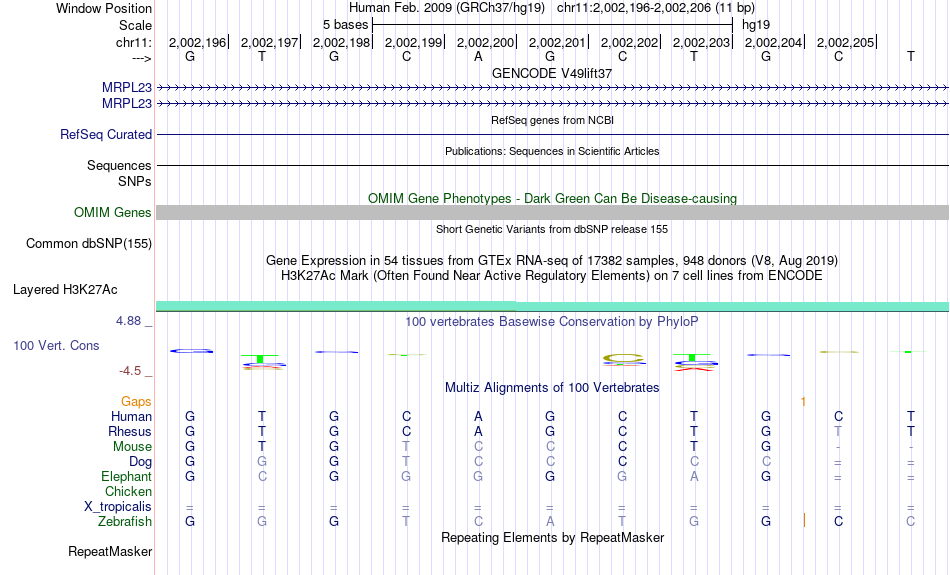Click the turquoise H3K27Ac signal bar
This screenshot has height=575, width=950.
tap(553, 307)
